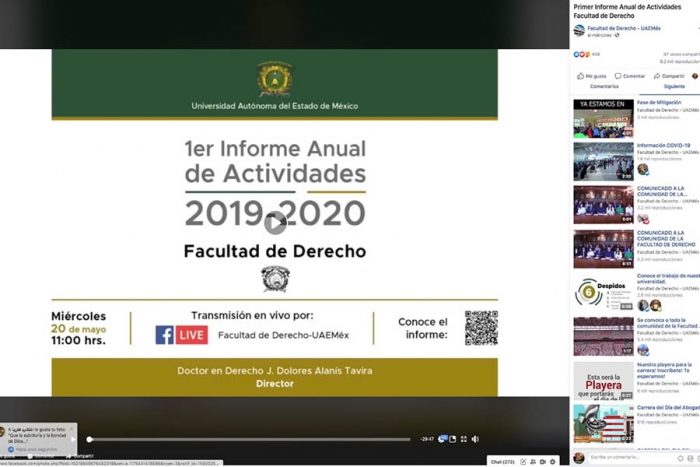700x467 pixels.
Task: Mute video with speaker icon
Action: (475, 439)
